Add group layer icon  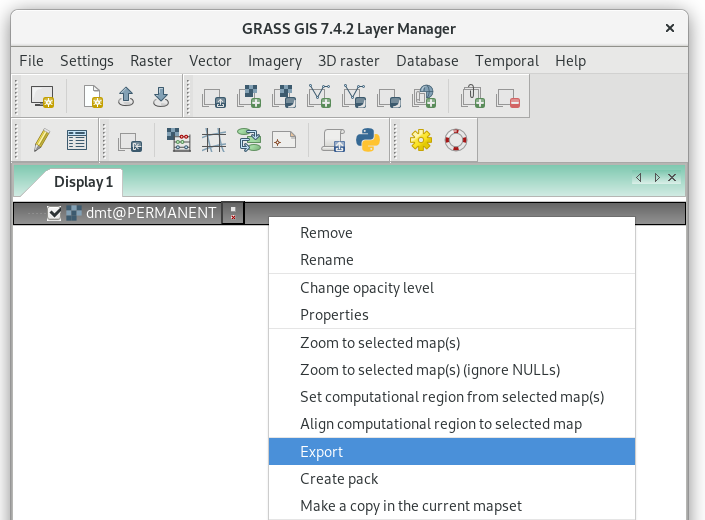coord(473,97)
